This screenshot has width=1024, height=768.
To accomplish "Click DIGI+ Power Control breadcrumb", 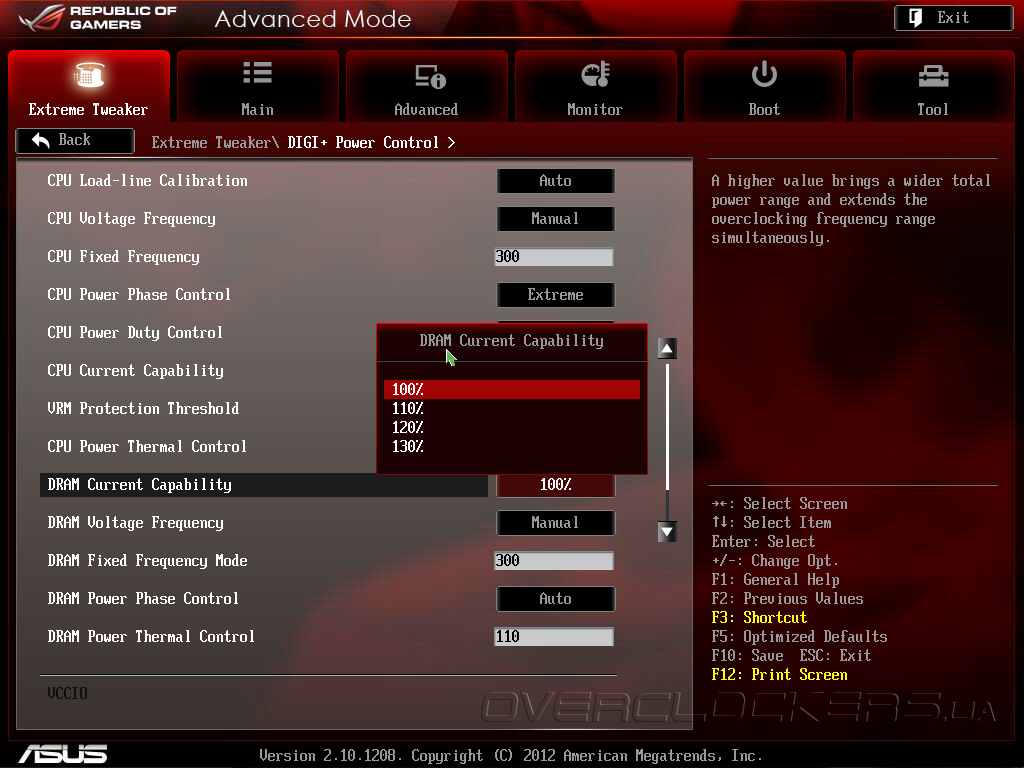I will [363, 142].
